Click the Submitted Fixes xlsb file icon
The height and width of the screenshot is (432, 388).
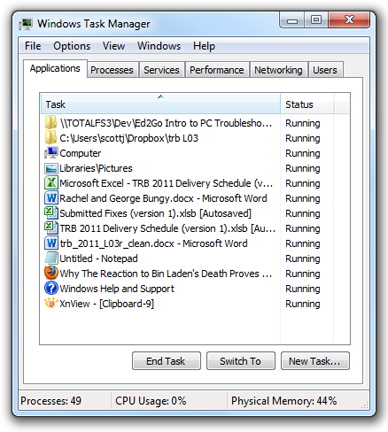click(51, 213)
